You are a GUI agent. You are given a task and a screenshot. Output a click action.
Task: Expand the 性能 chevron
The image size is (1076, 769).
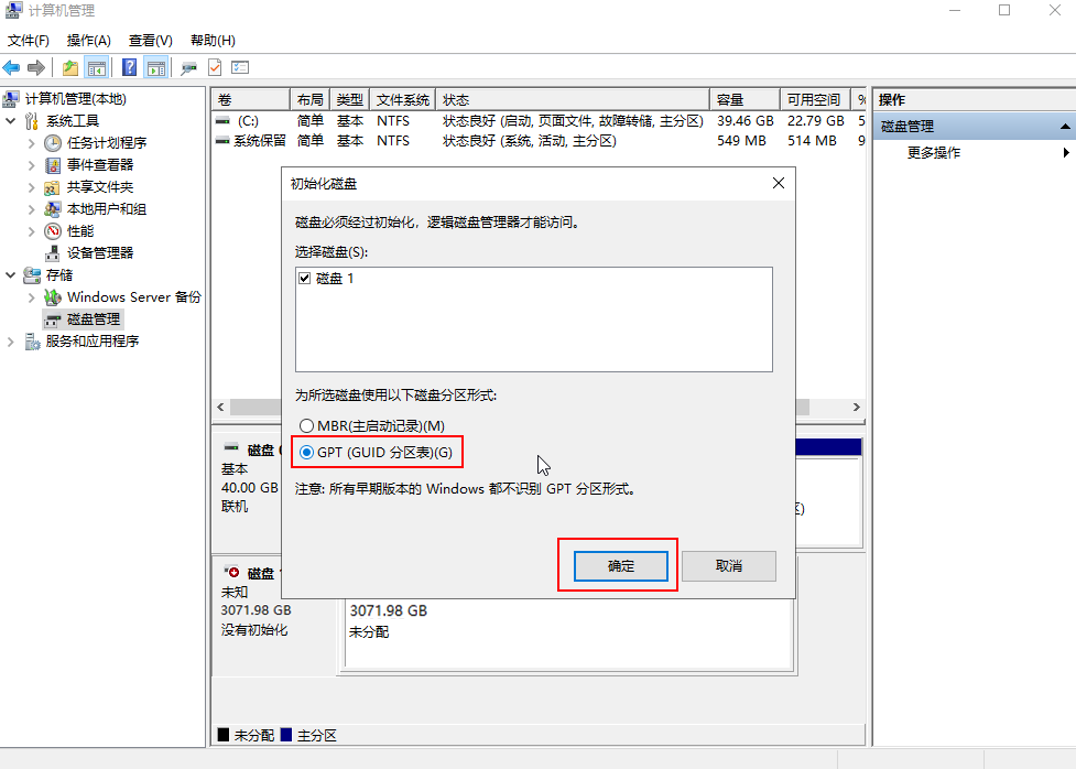click(32, 231)
